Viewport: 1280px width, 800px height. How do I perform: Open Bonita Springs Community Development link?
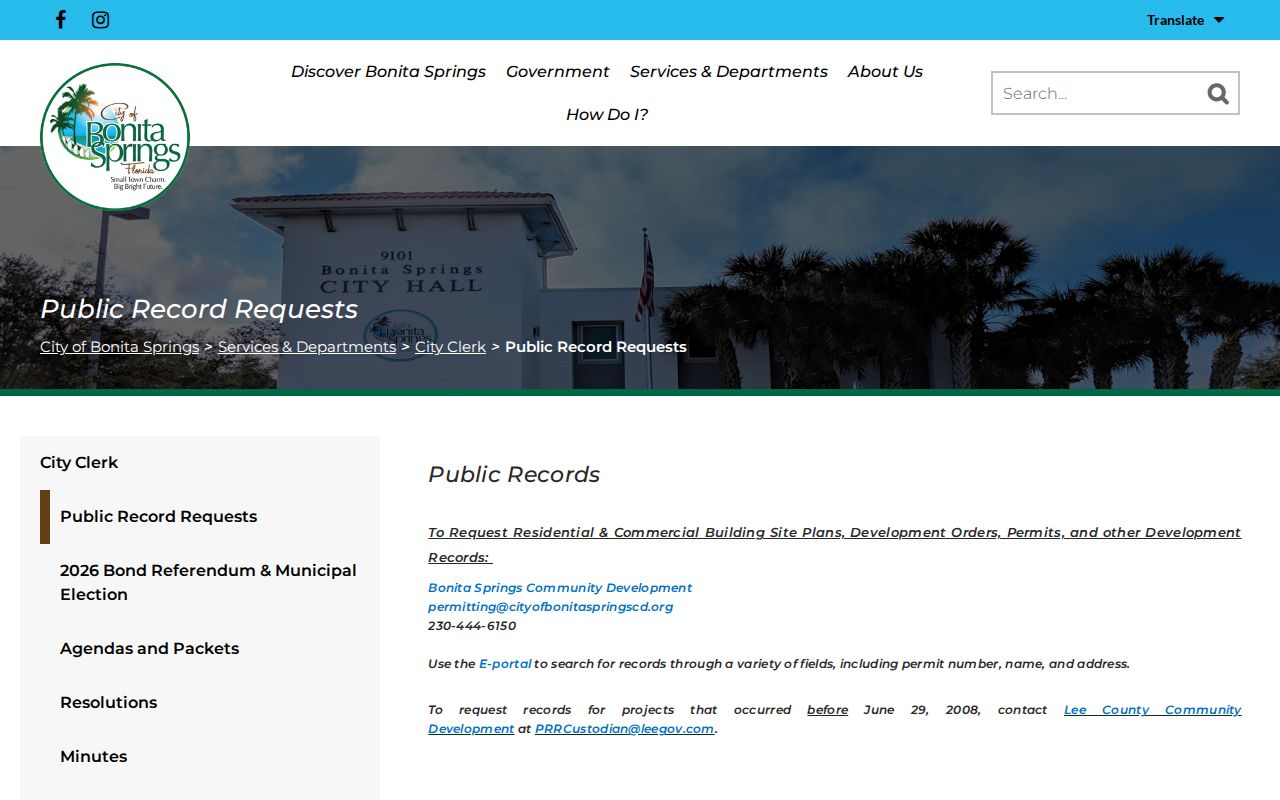(560, 588)
